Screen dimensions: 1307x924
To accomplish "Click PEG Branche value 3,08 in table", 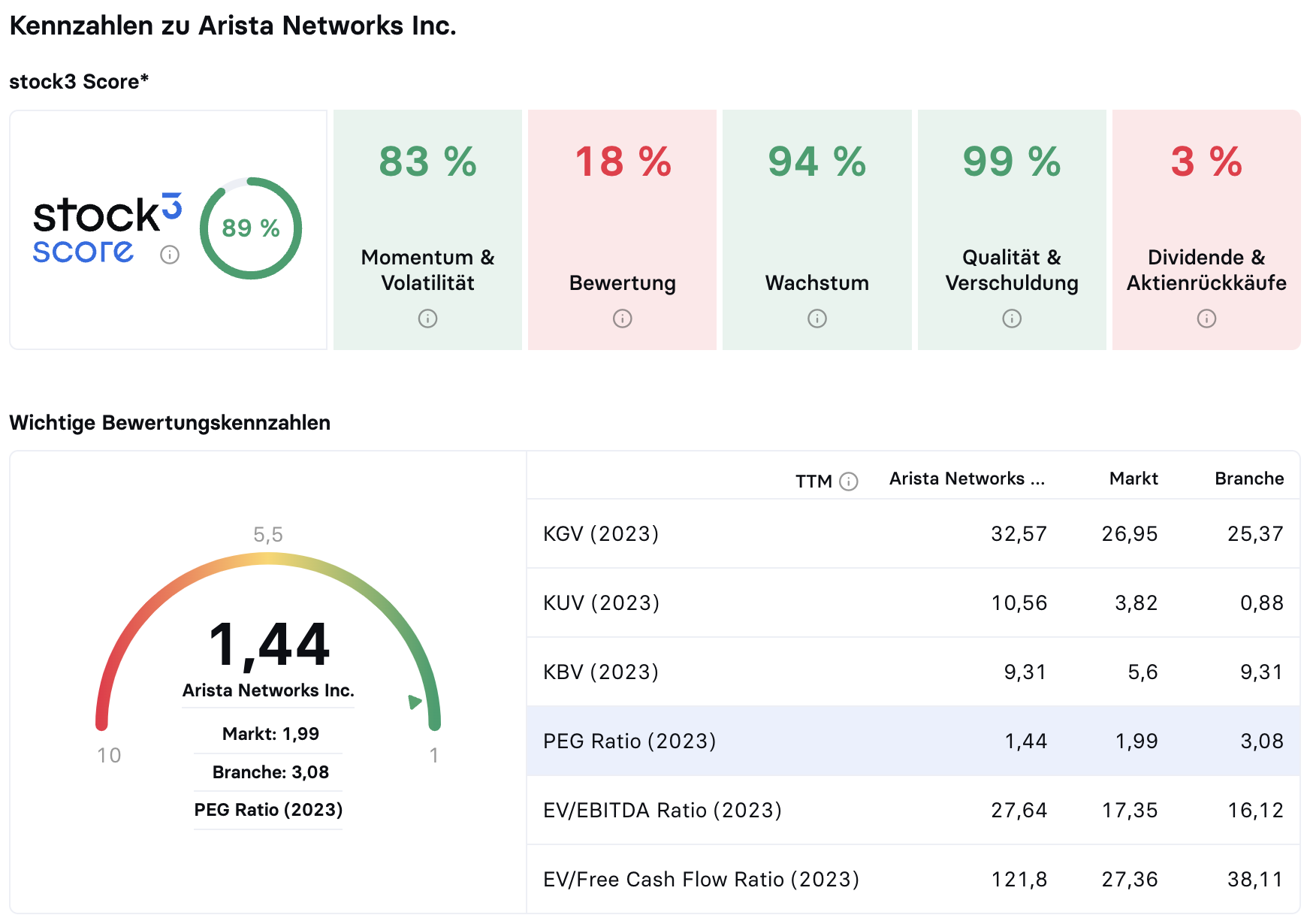I will click(1262, 741).
